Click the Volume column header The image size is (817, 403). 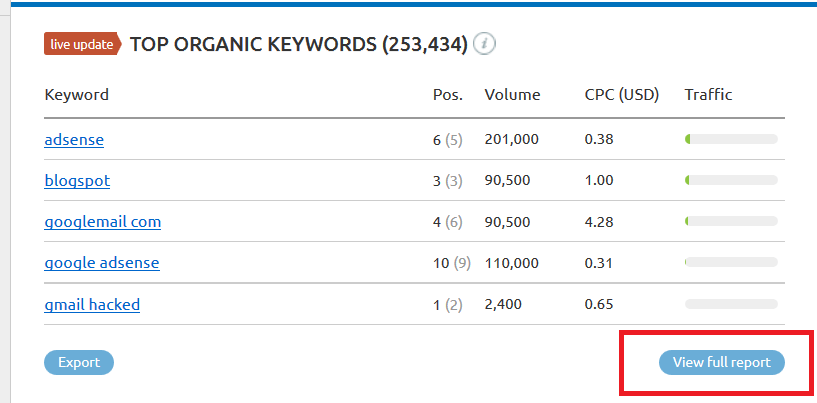(512, 94)
